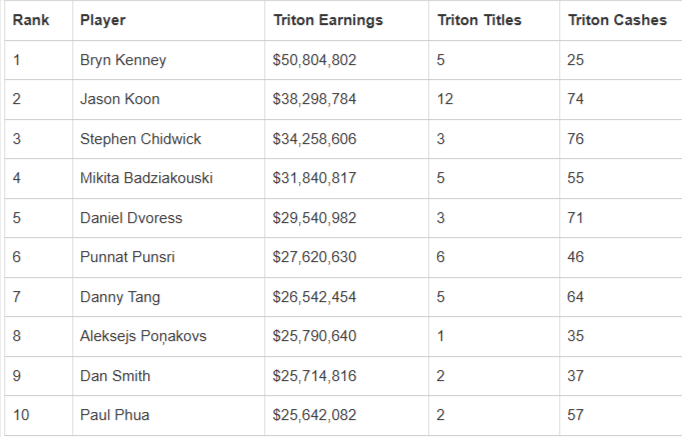Click the $50,804,802 earnings value
Image resolution: width=682 pixels, height=437 pixels.
[314, 60]
